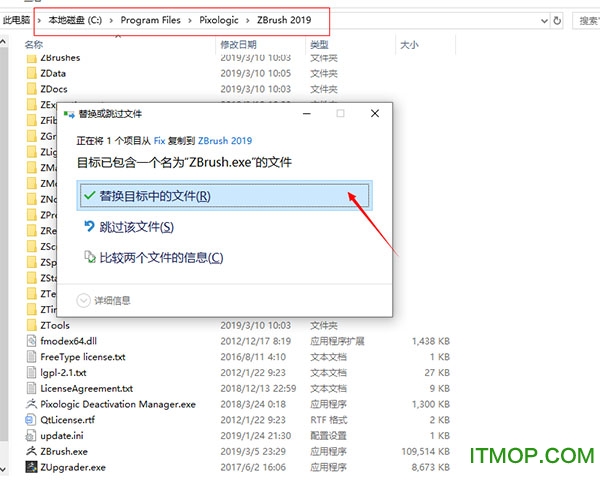Click the blue skip arrow icon

pyautogui.click(x=89, y=226)
